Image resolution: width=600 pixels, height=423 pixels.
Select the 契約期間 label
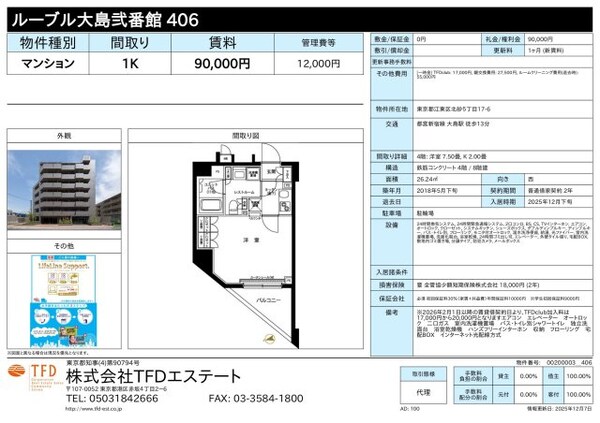click(x=503, y=190)
